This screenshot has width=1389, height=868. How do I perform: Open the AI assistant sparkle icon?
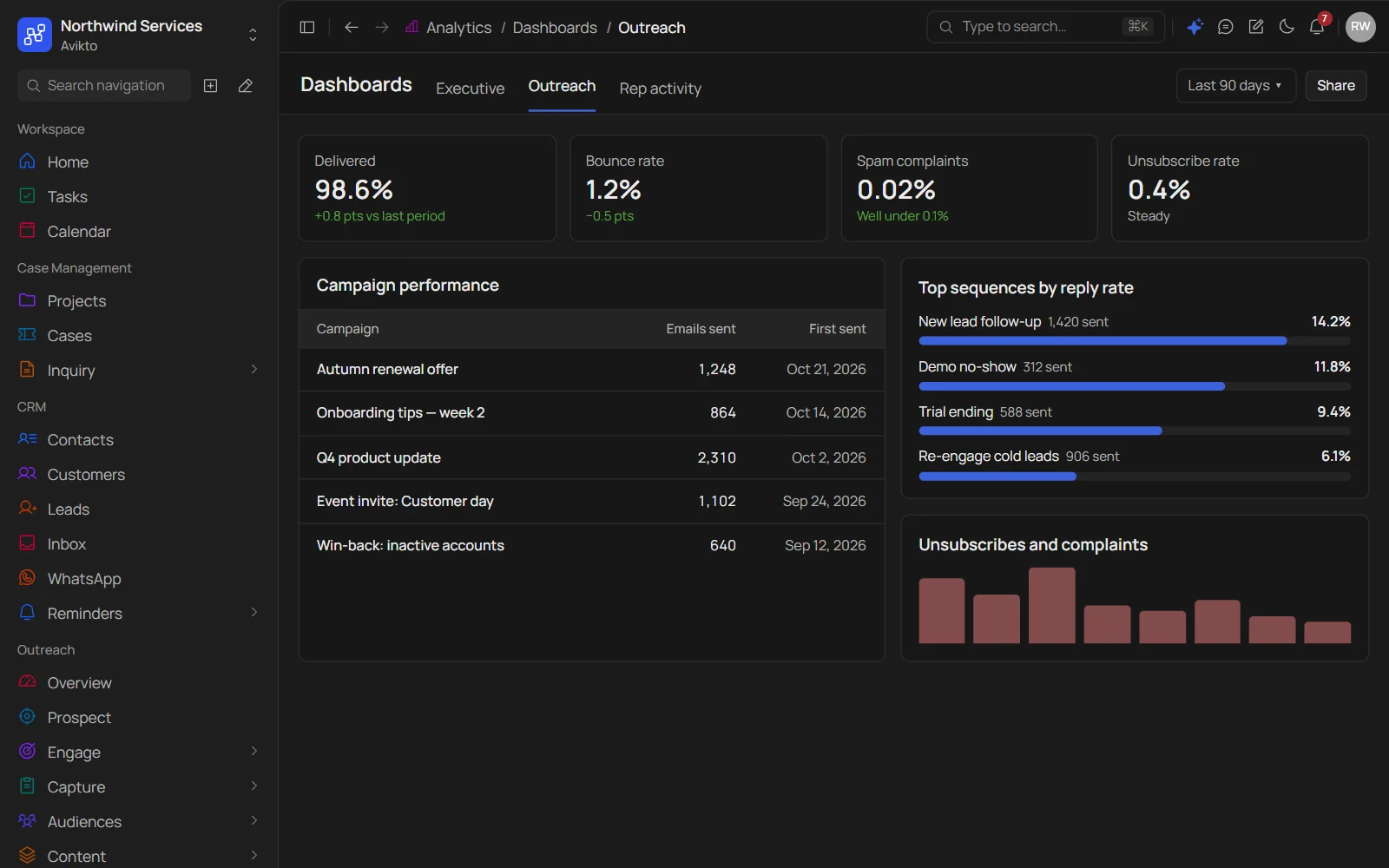1195,27
